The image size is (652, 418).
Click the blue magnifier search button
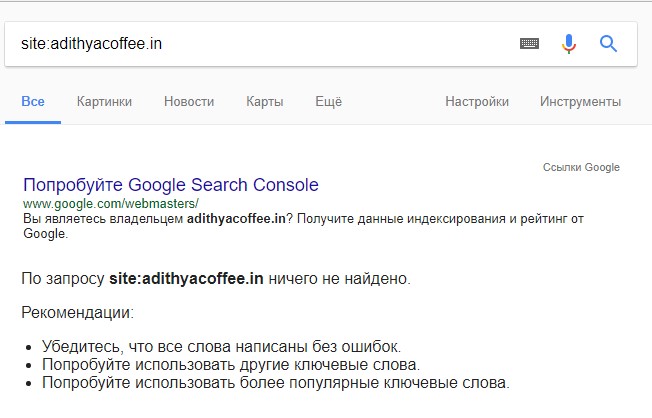608,44
